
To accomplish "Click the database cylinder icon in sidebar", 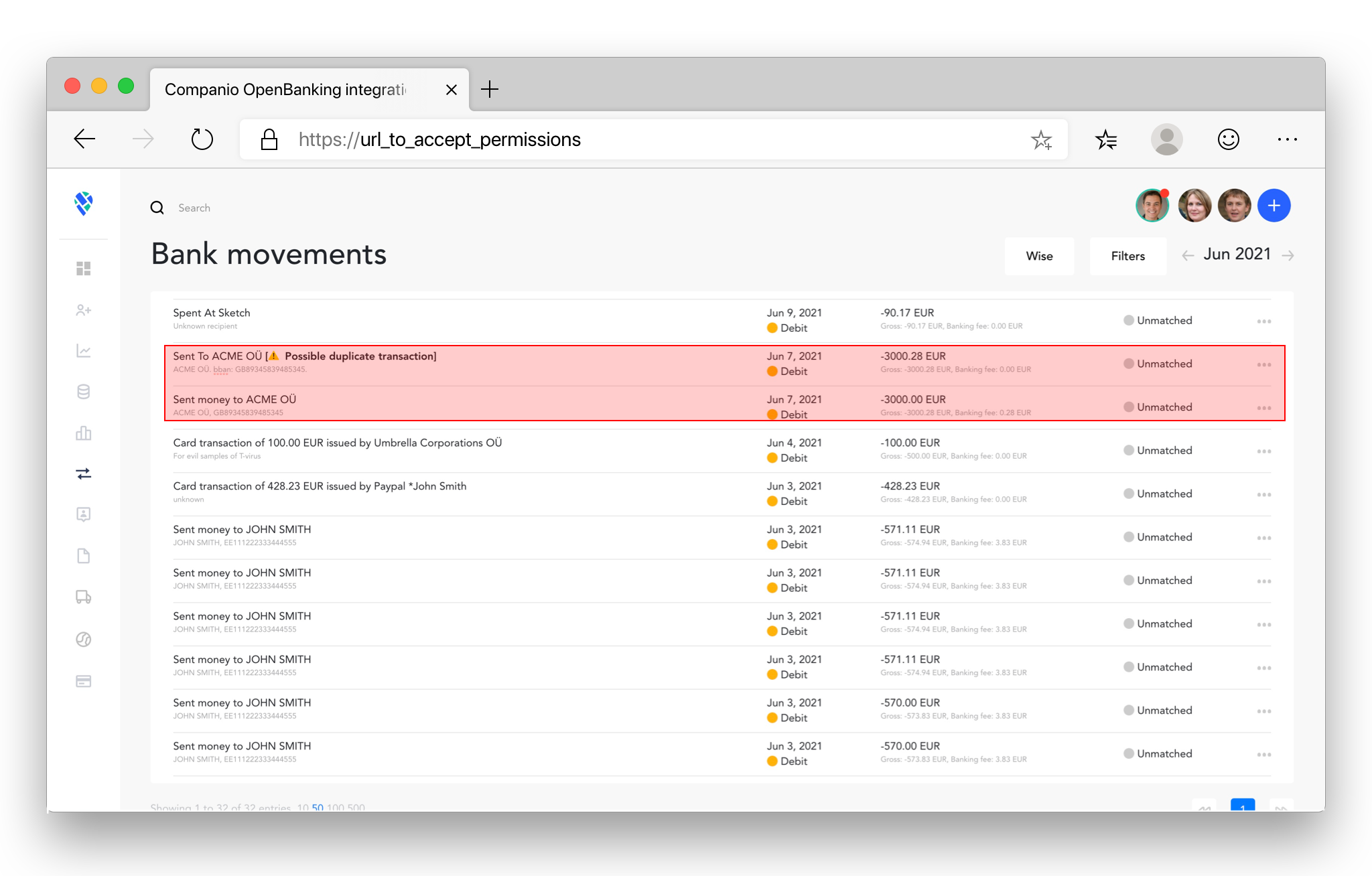I will pos(83,392).
